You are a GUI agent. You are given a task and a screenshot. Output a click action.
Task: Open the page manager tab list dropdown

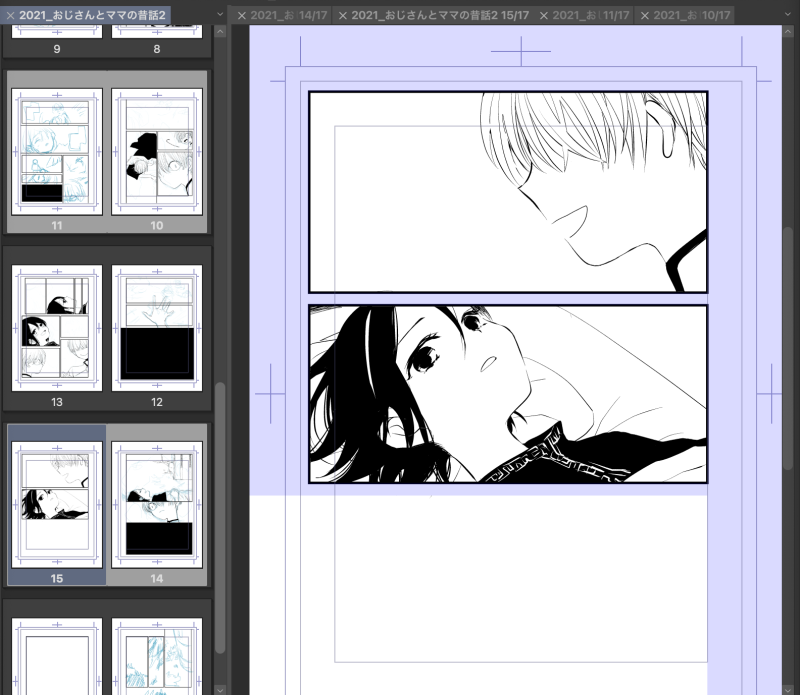coord(220,15)
